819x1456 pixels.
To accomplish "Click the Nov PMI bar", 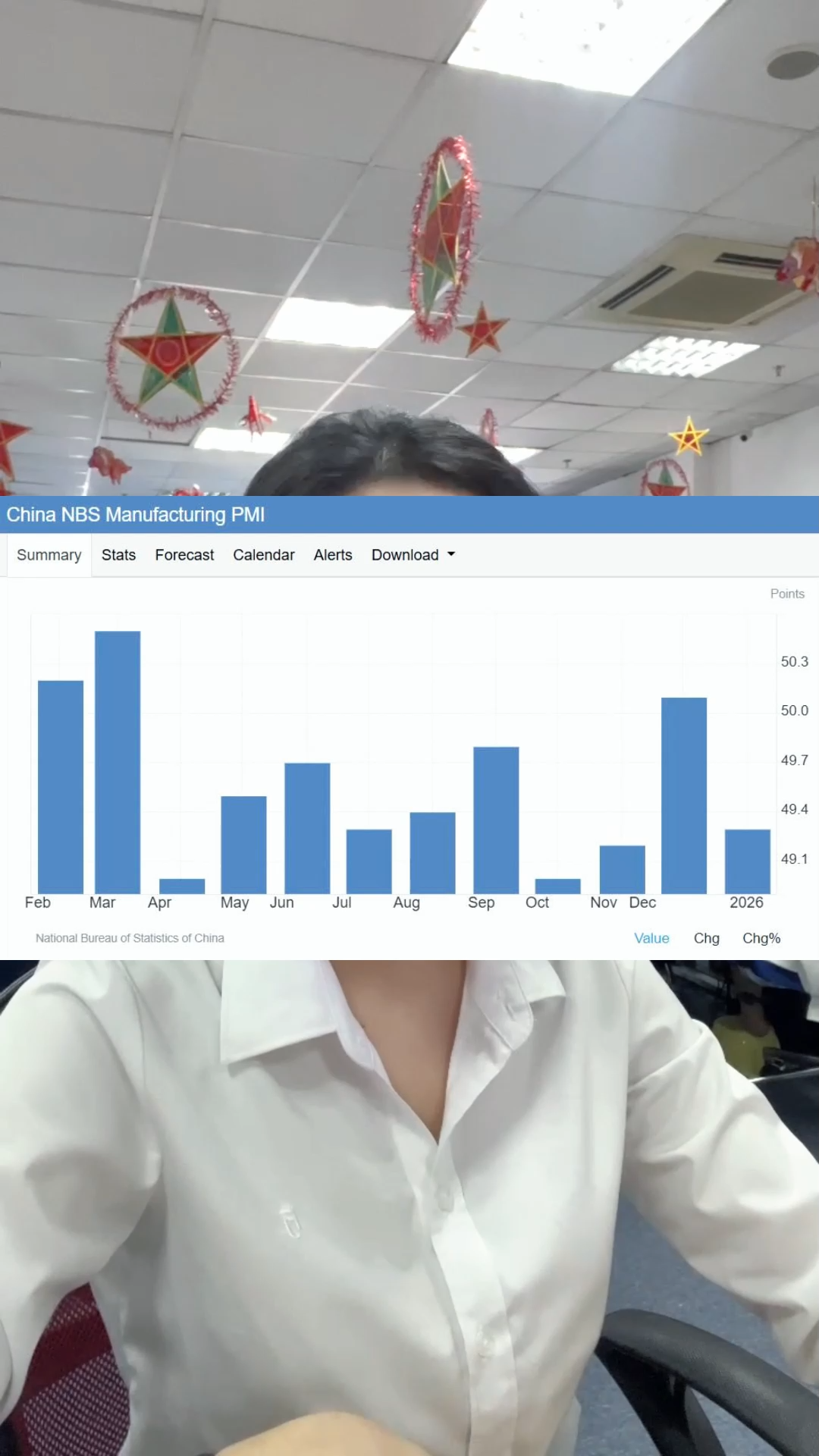I will click(623, 869).
